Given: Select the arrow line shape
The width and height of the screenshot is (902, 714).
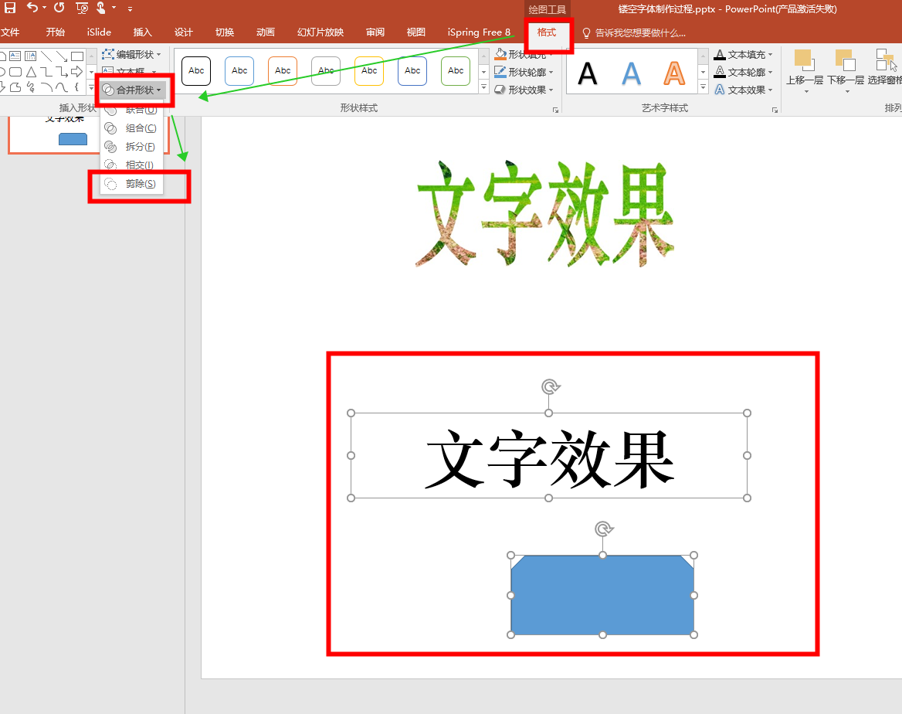Looking at the screenshot, I should tap(62, 56).
